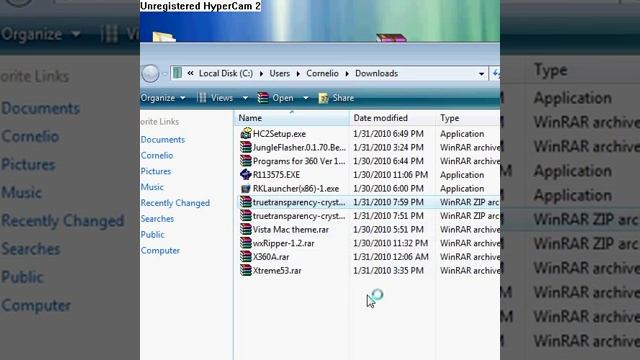Viewport: 640px width, 360px height.
Task: Expand the Open button dropdown arrow
Action: [x=306, y=98]
